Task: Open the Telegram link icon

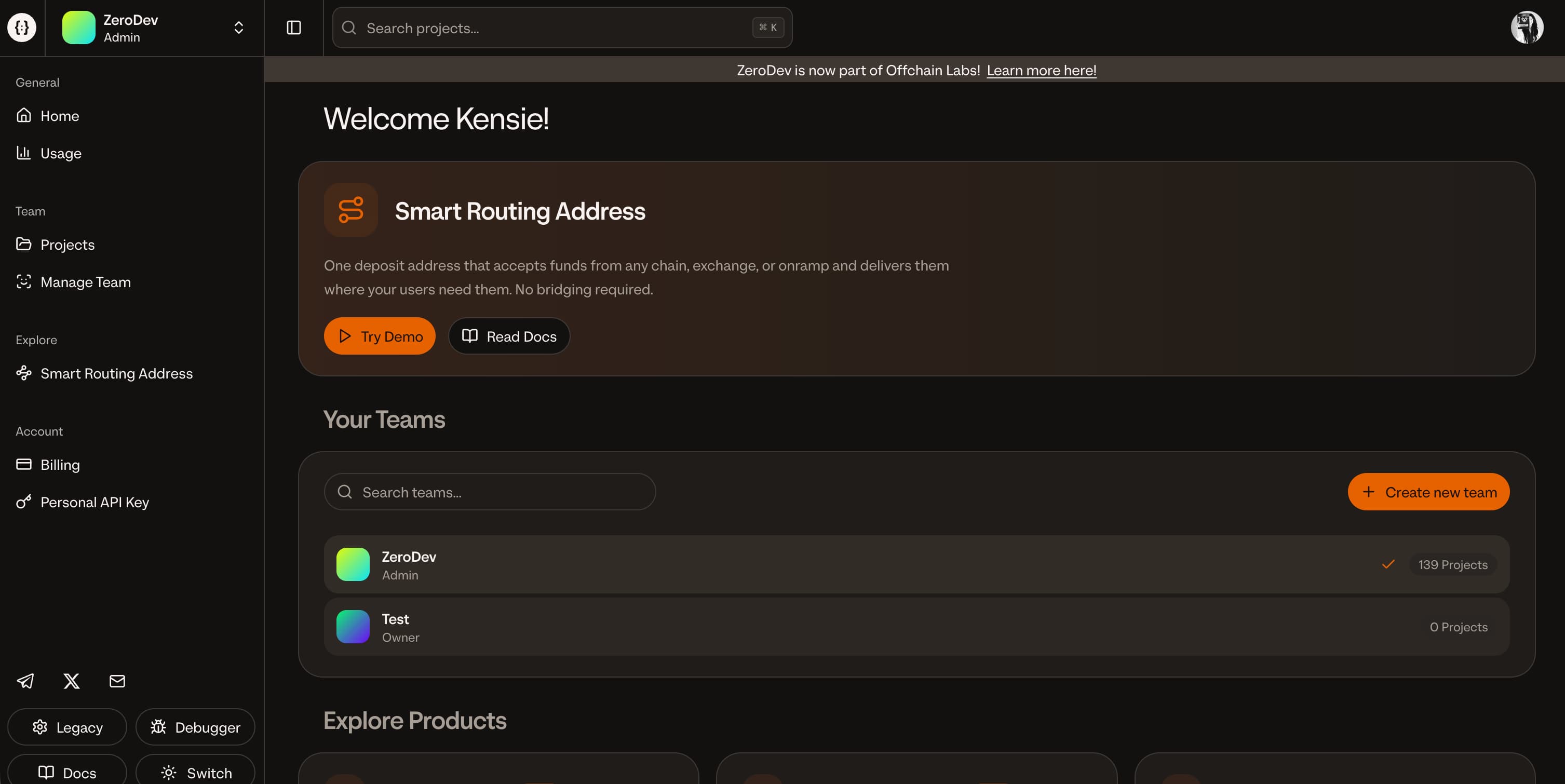Action: click(25, 681)
